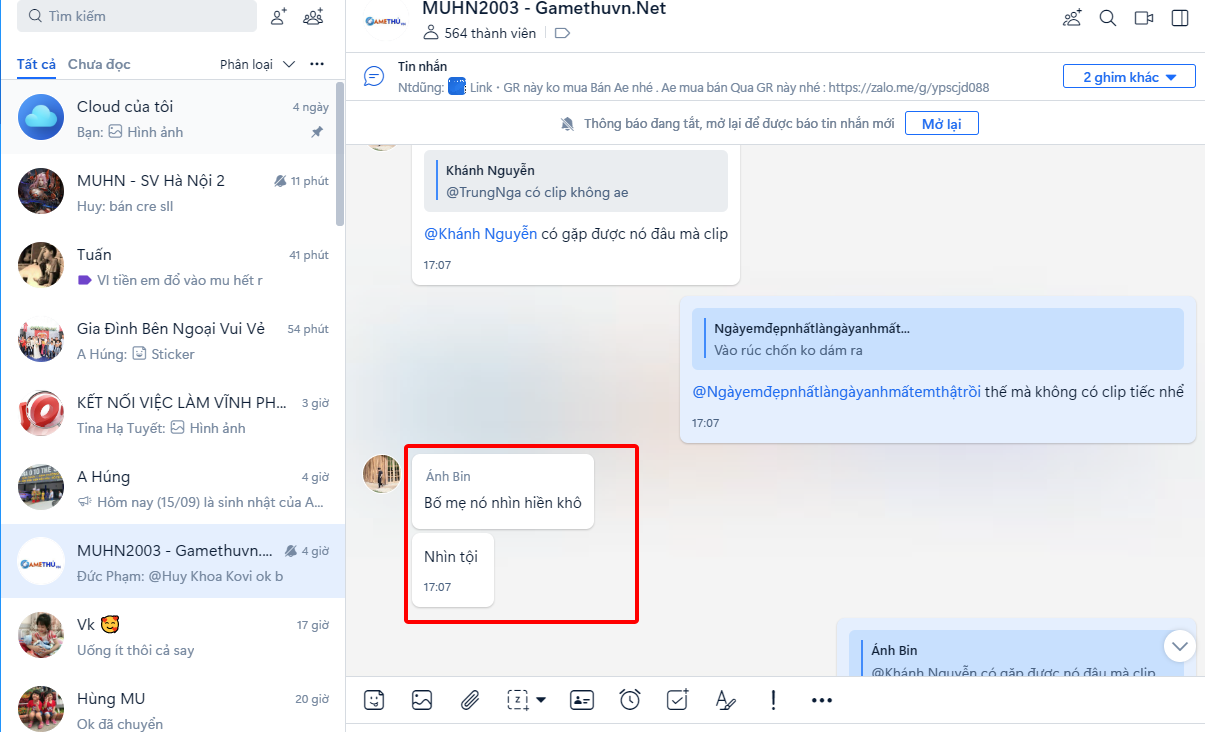This screenshot has width=1205, height=732.
Task: Switch to the Chưa đọc tab
Action: (99, 64)
